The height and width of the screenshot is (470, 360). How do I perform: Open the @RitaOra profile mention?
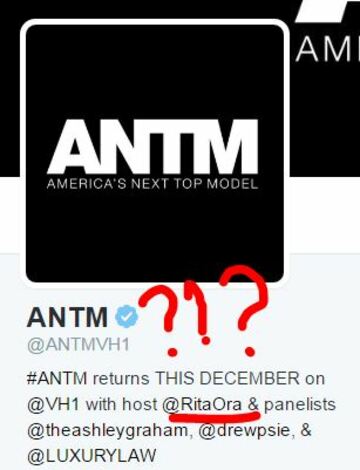[202, 404]
